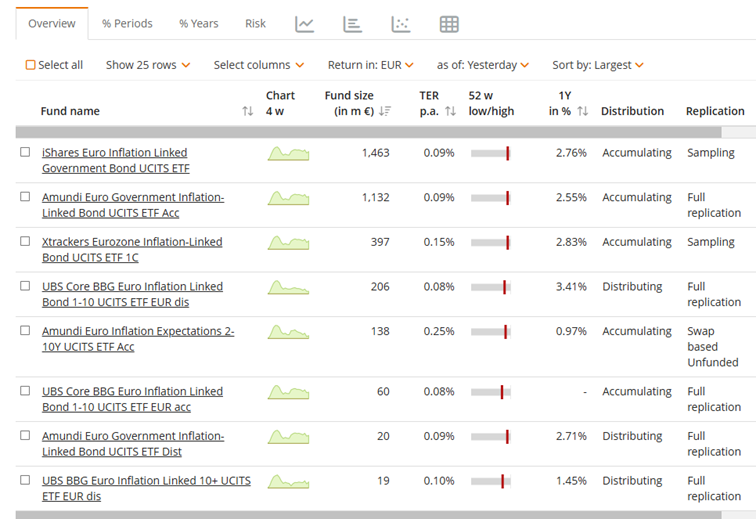Open the Select columns dropdown

(258, 65)
